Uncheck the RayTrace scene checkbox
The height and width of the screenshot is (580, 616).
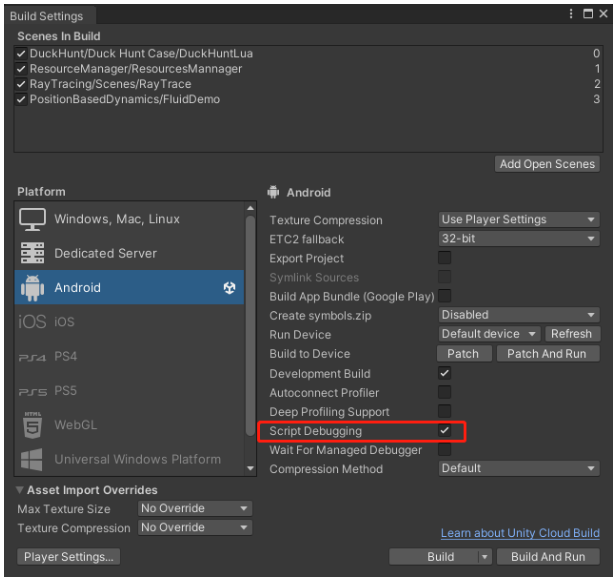click(21, 84)
